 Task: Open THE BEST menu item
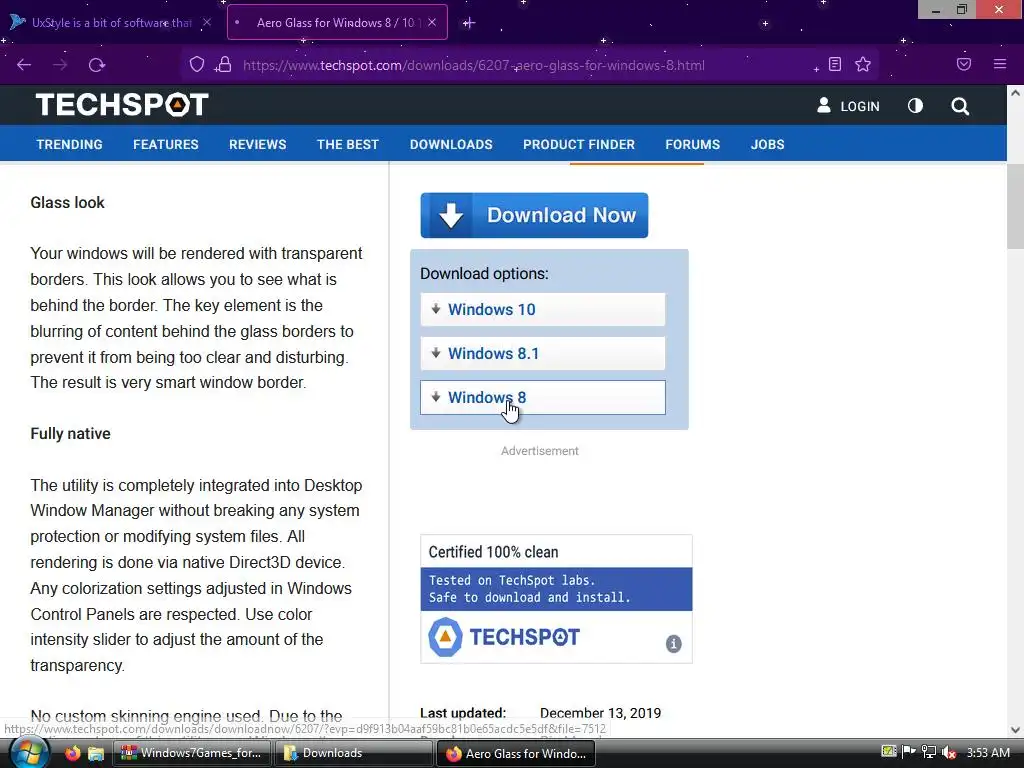[x=347, y=144]
